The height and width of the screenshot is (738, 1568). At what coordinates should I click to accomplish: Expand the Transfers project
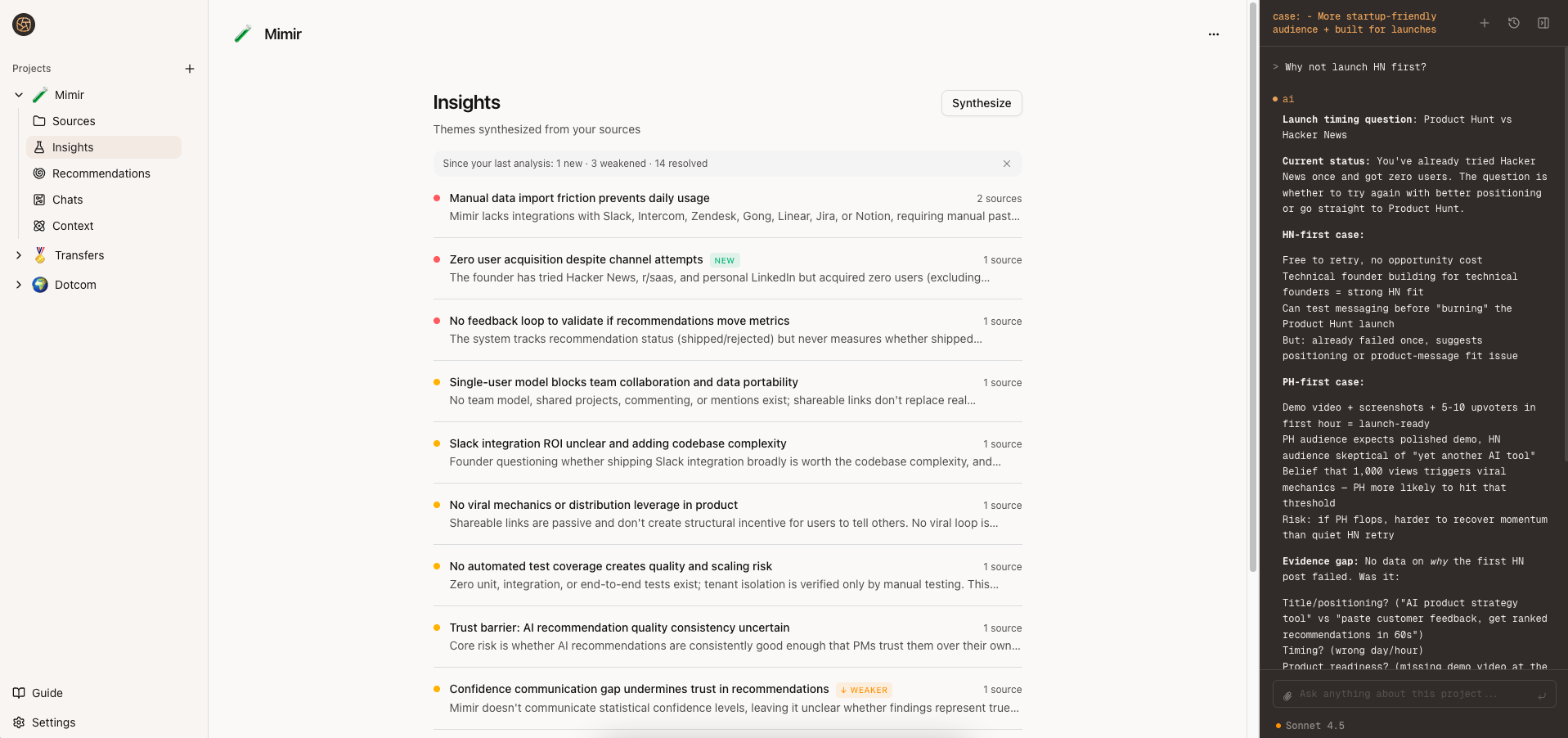pos(19,255)
